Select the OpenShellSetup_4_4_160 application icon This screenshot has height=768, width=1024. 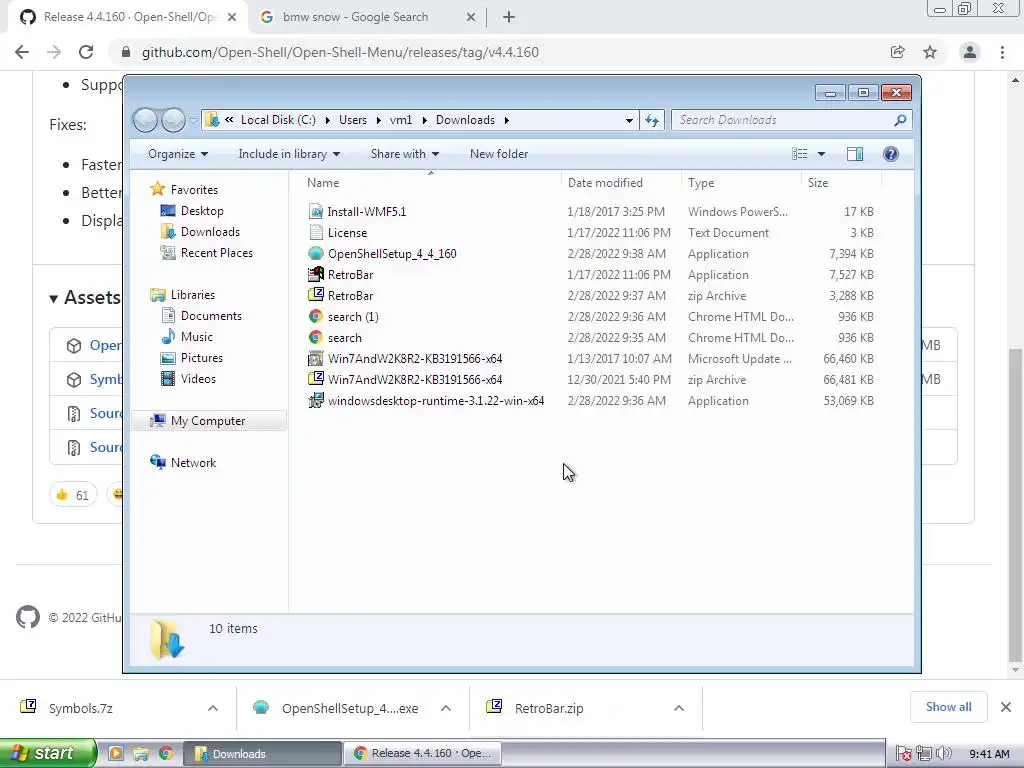tap(316, 253)
